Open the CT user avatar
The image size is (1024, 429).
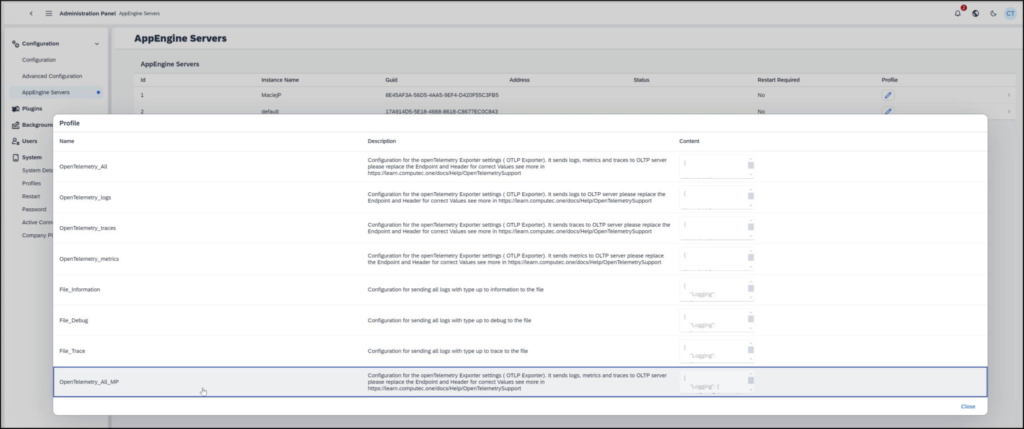(1010, 13)
